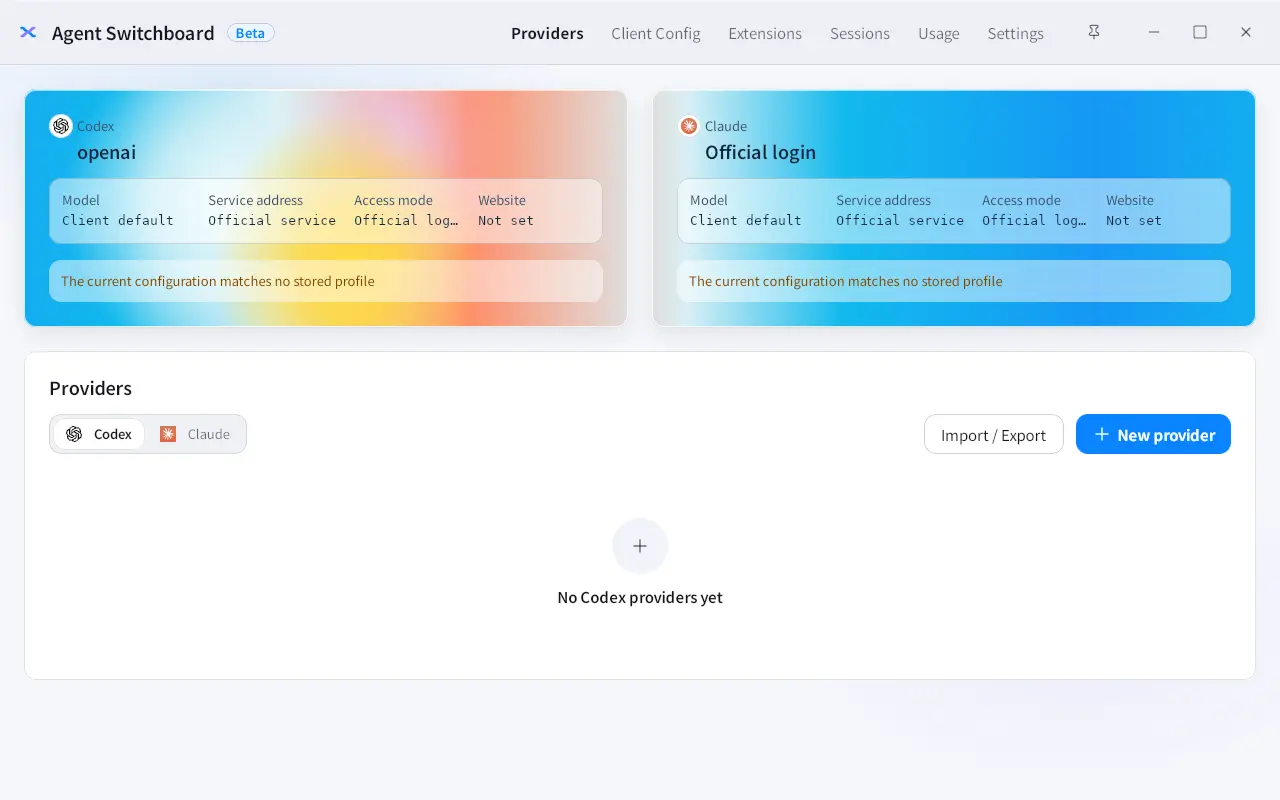Viewport: 1280px width, 800px height.
Task: Click the Agent Switchboard logo icon
Action: click(28, 33)
